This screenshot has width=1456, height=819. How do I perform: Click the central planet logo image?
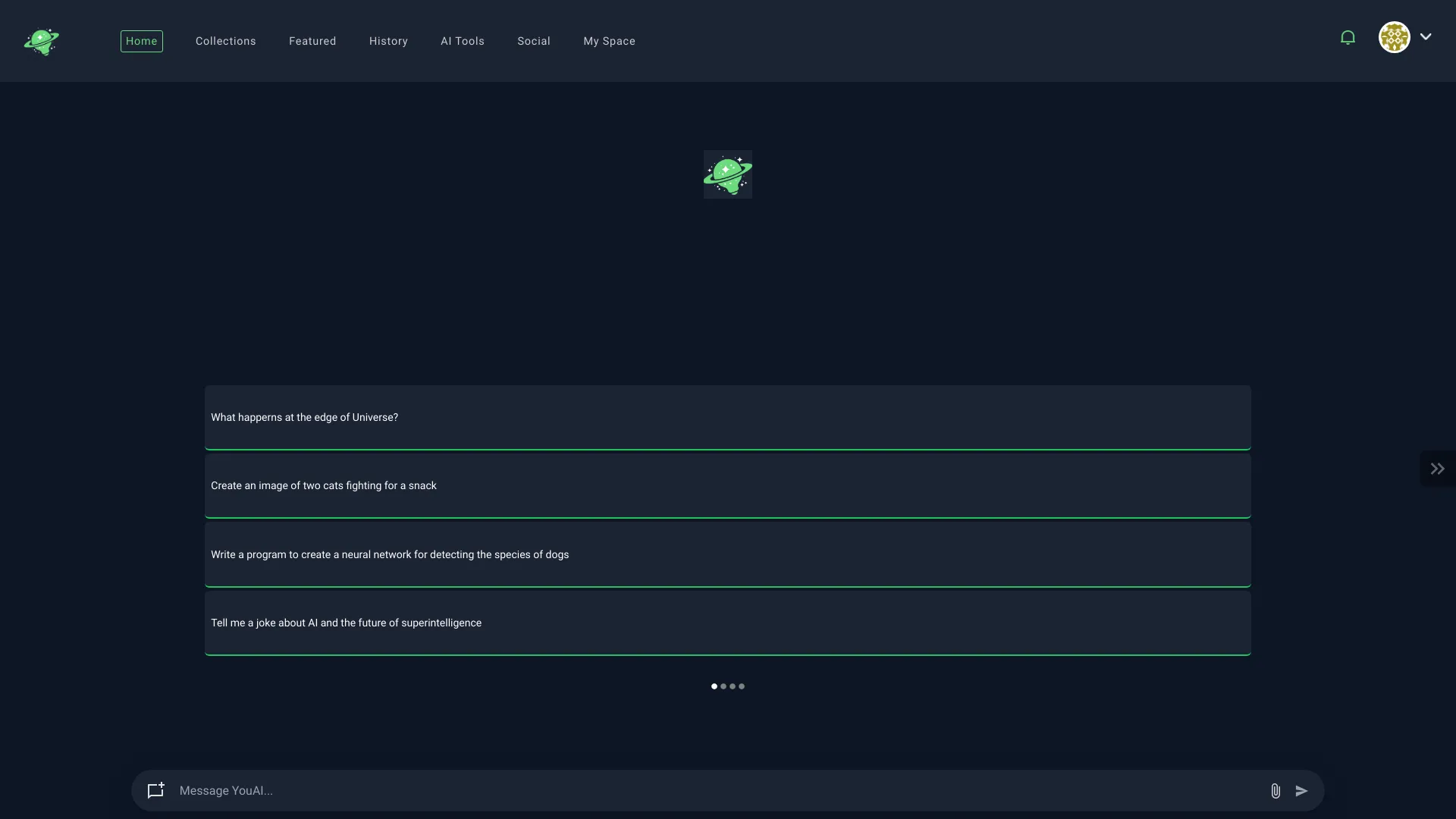(x=728, y=174)
